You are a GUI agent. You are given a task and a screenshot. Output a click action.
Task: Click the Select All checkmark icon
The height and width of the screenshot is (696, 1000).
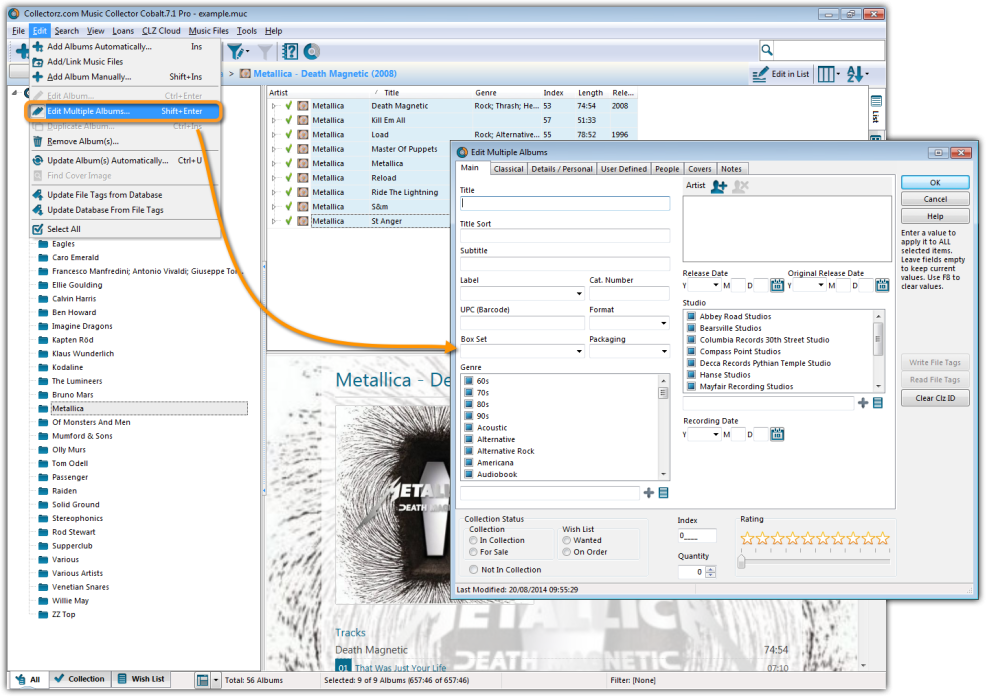click(38, 229)
